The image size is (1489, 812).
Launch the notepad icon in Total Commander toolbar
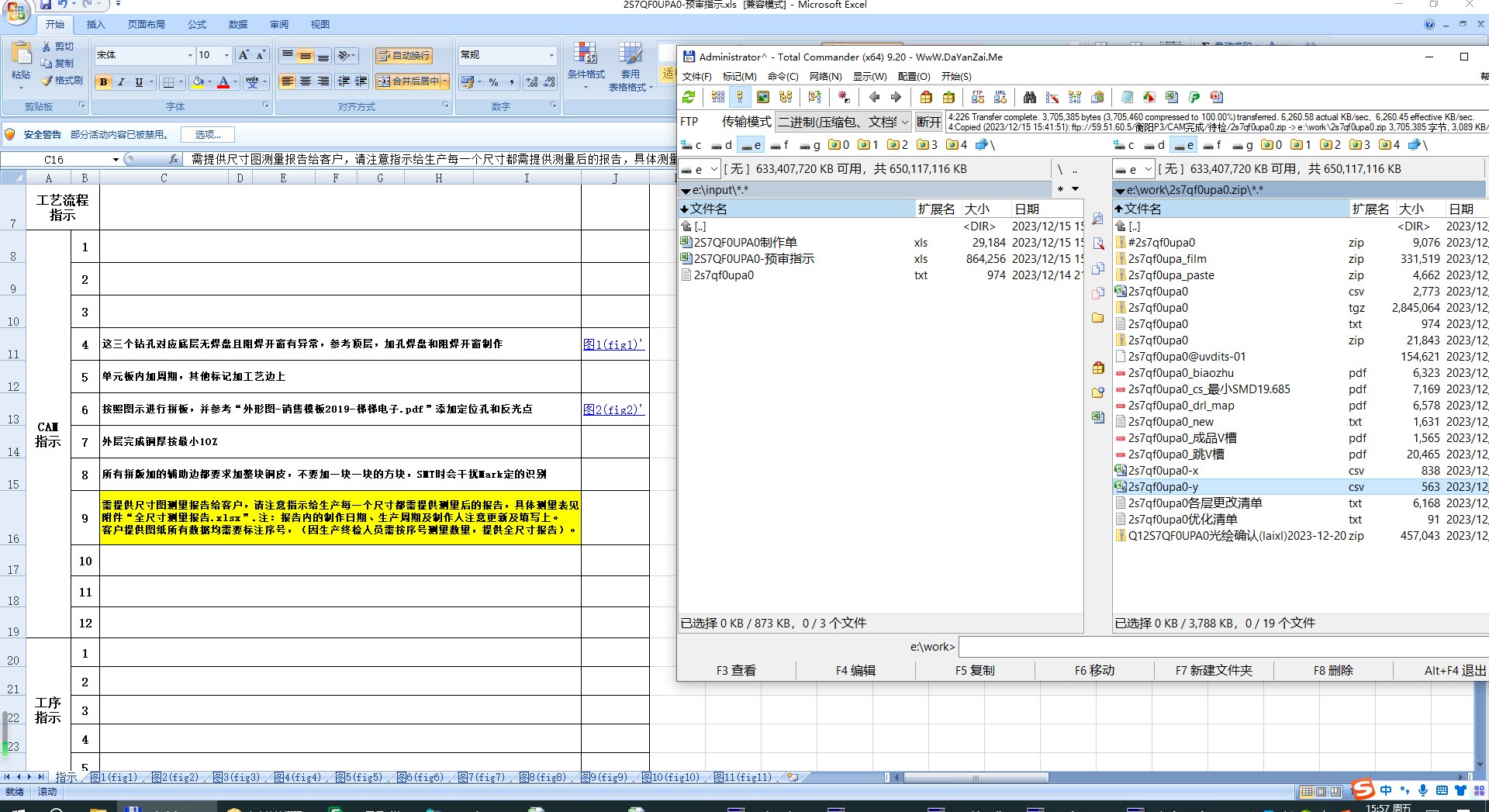coord(1127,97)
